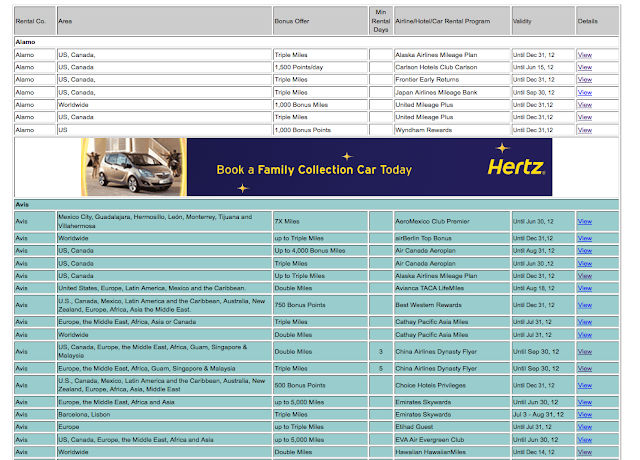640x460 pixels.
Task: Open View link for Avis airBerlin Top Bonus
Action: (584, 238)
